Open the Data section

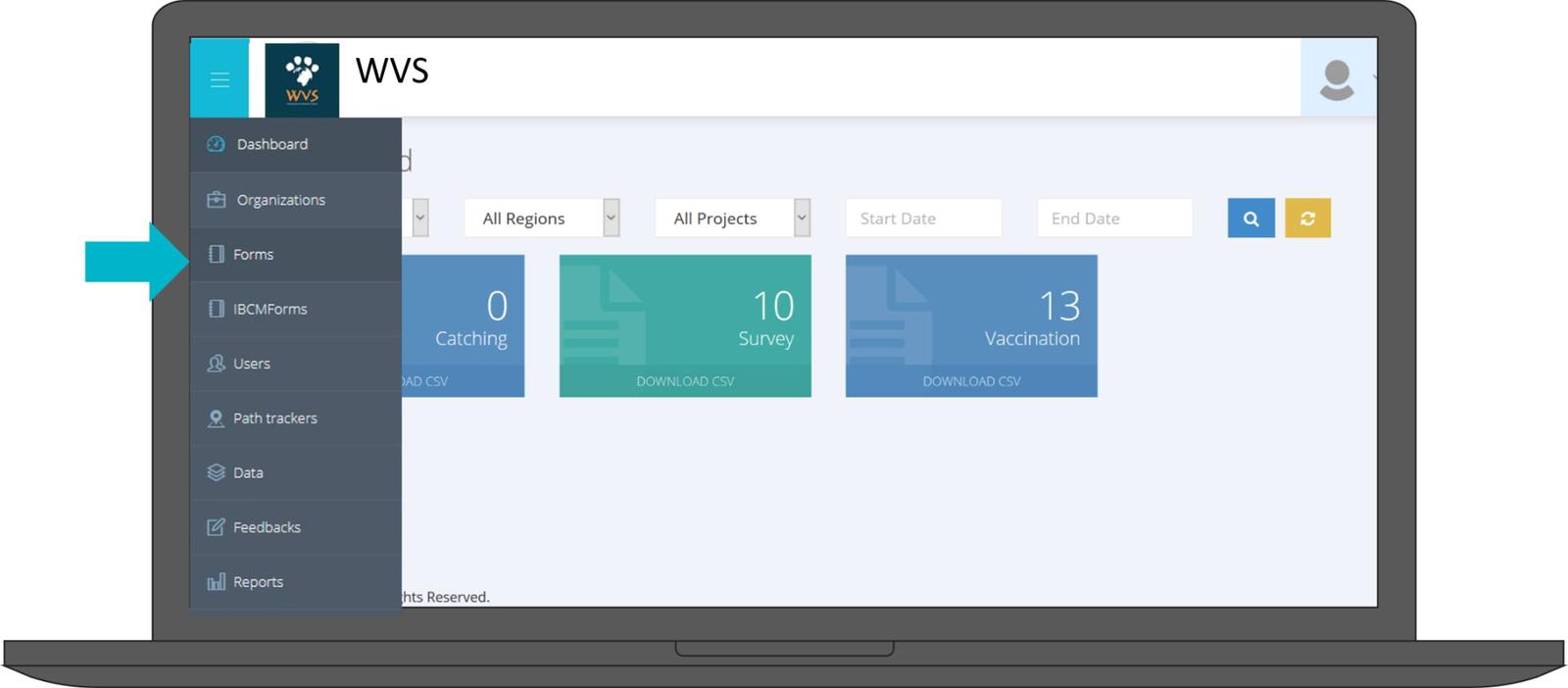(x=296, y=473)
